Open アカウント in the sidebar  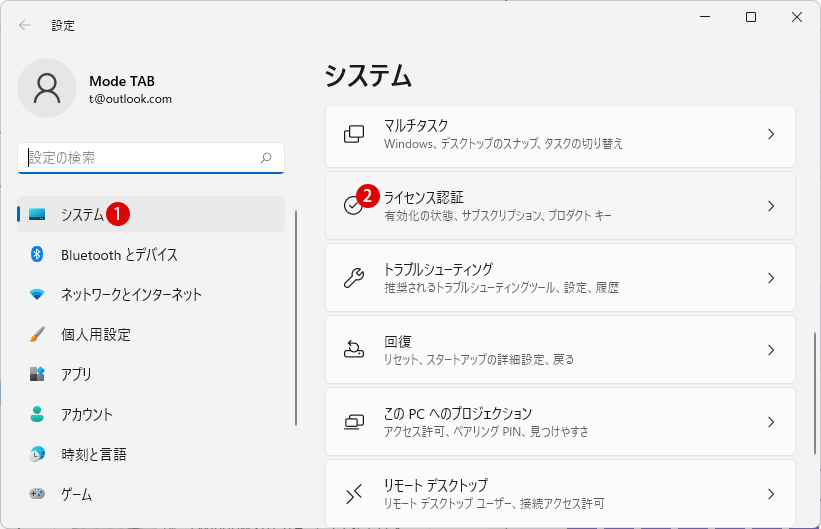coord(151,414)
